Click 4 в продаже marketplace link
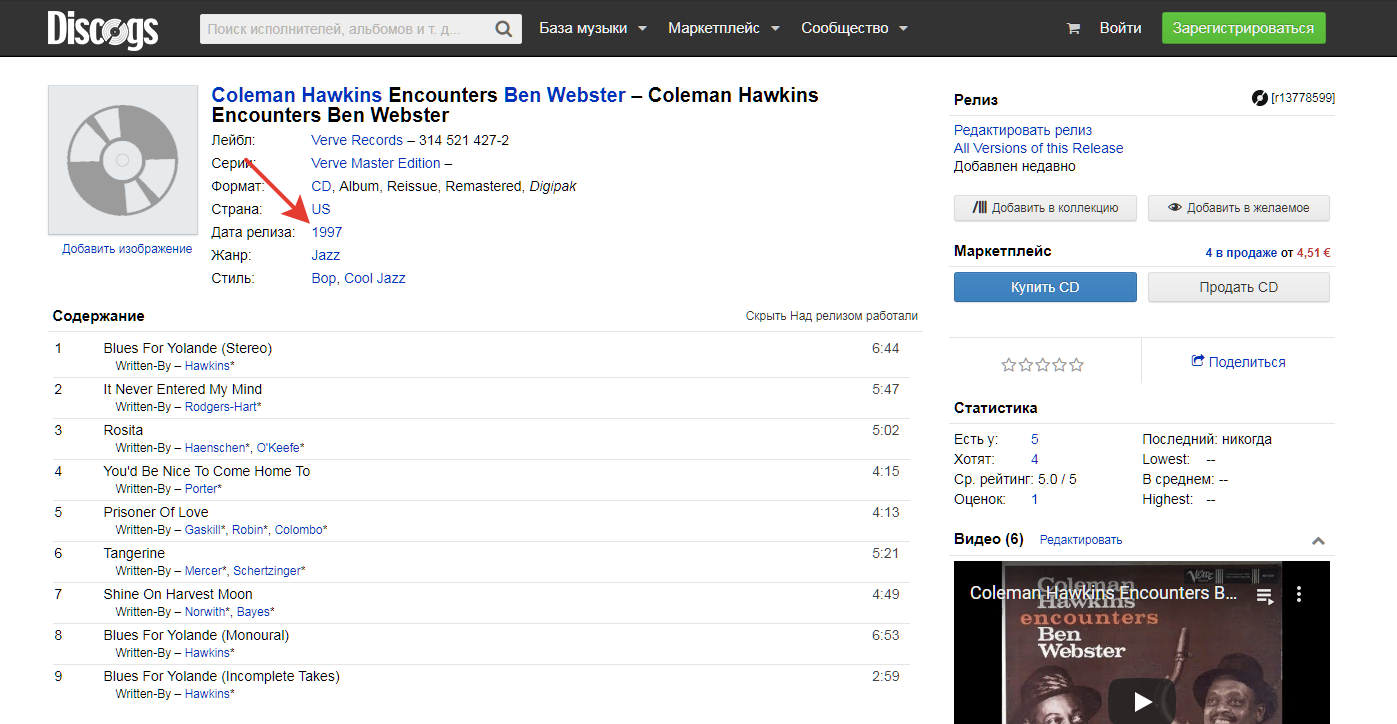This screenshot has height=724, width=1397. tap(1240, 253)
